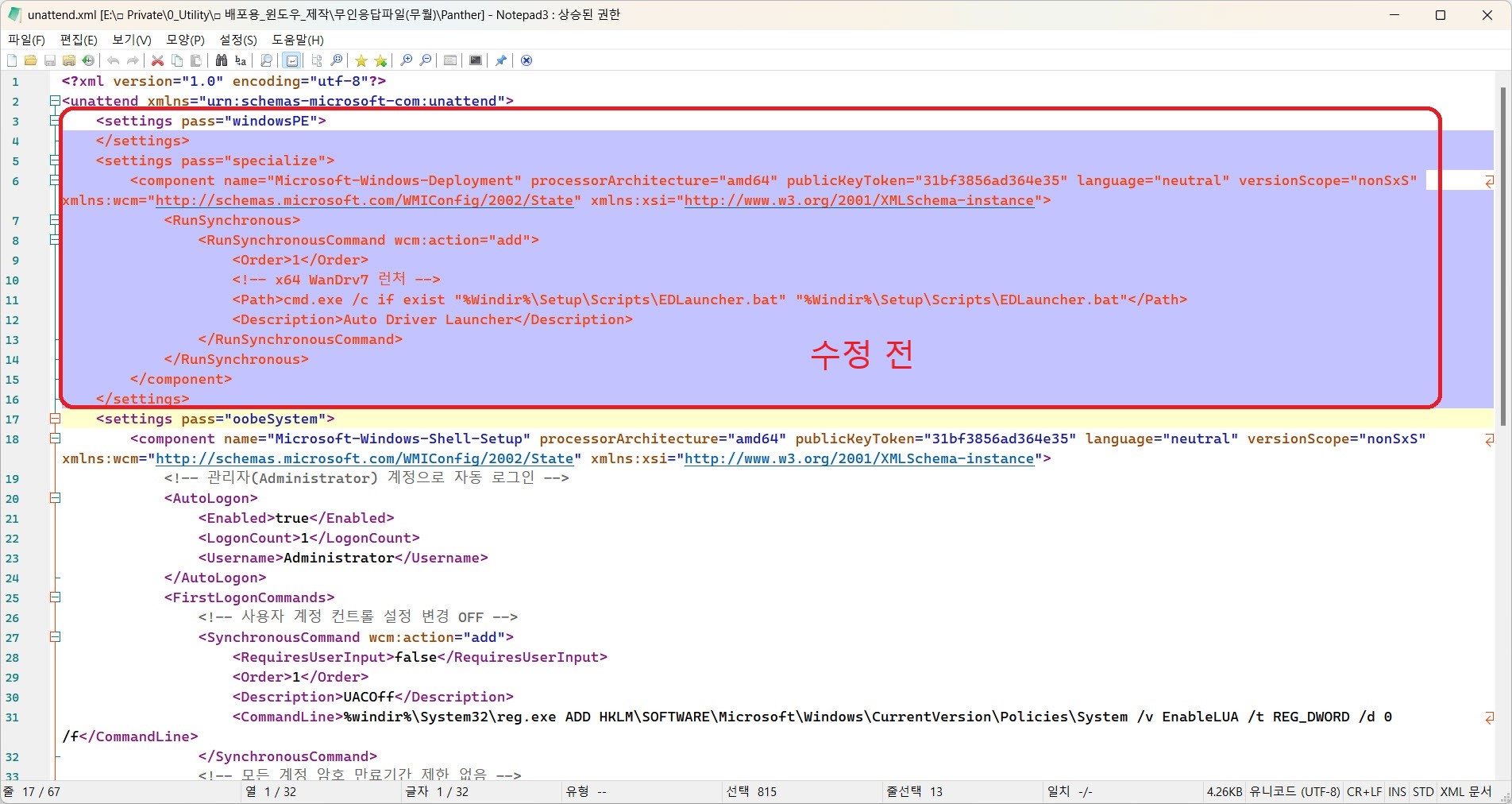
Task: Click the 줄 17 / 67 line status field
Action: [x=119, y=792]
